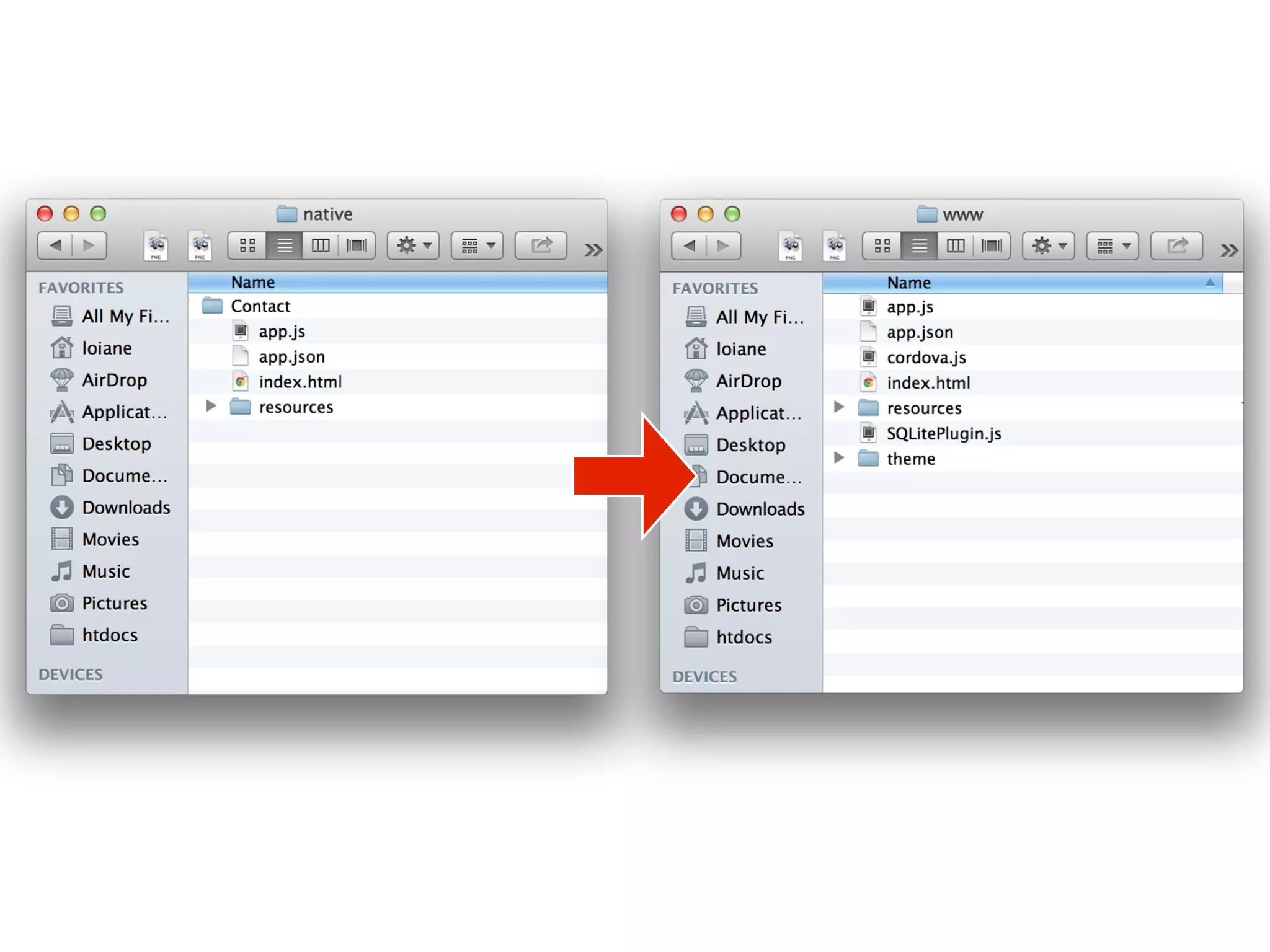Expand the resources folder in native window
Screen dimensions: 1270x952
tap(211, 406)
